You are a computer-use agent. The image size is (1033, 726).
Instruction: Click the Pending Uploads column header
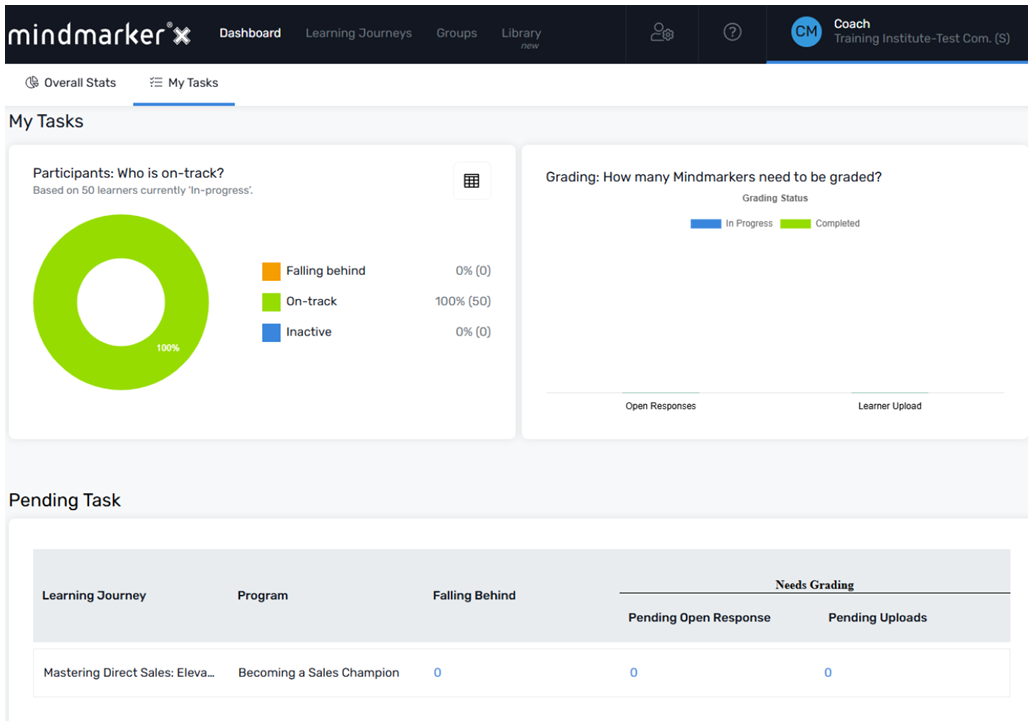click(878, 617)
